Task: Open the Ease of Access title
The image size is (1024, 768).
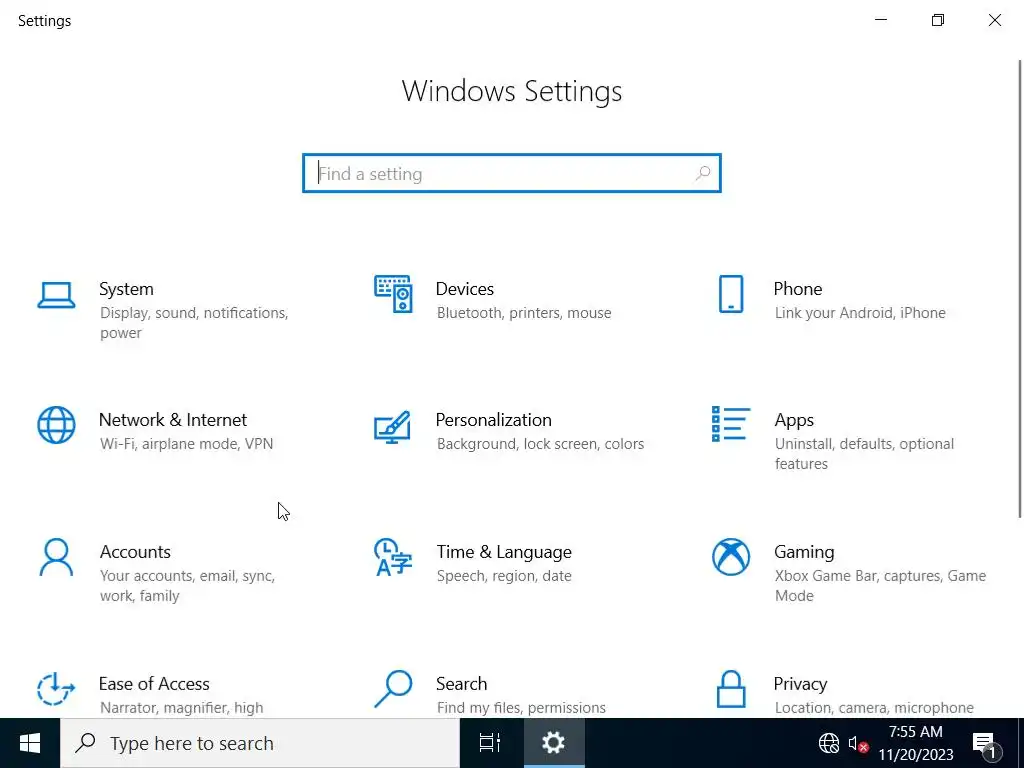Action: pyautogui.click(x=153, y=684)
